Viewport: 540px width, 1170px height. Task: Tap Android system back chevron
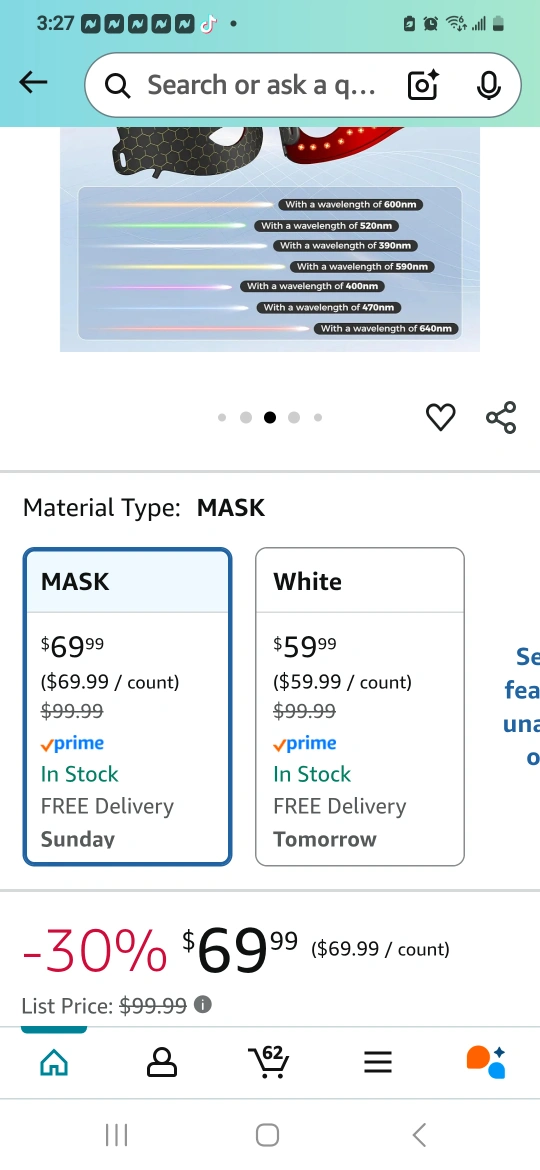[x=419, y=1135]
